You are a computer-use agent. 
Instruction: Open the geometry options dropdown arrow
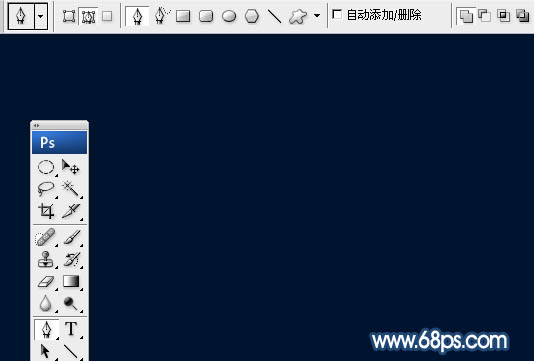click(317, 16)
